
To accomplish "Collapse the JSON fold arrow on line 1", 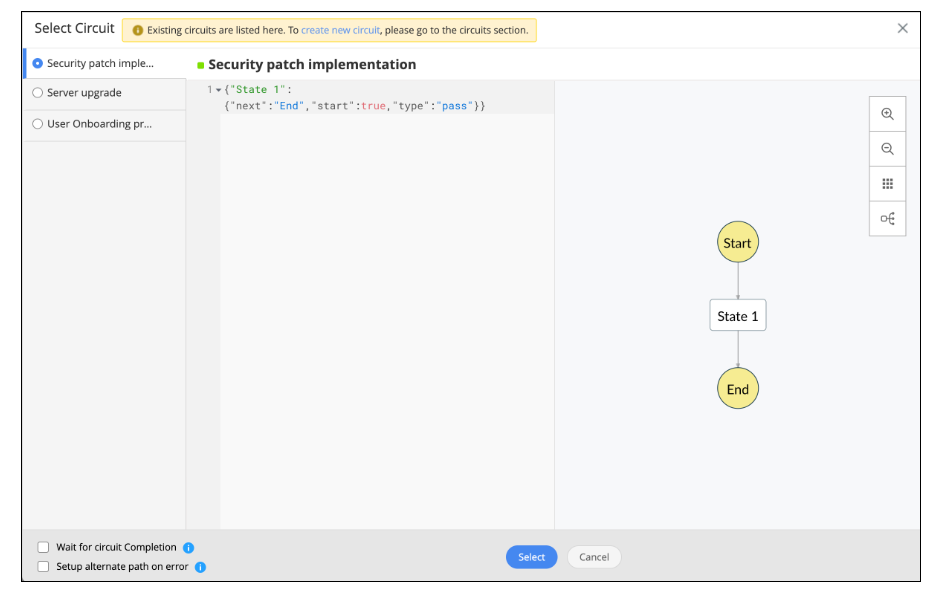I will pos(218,90).
